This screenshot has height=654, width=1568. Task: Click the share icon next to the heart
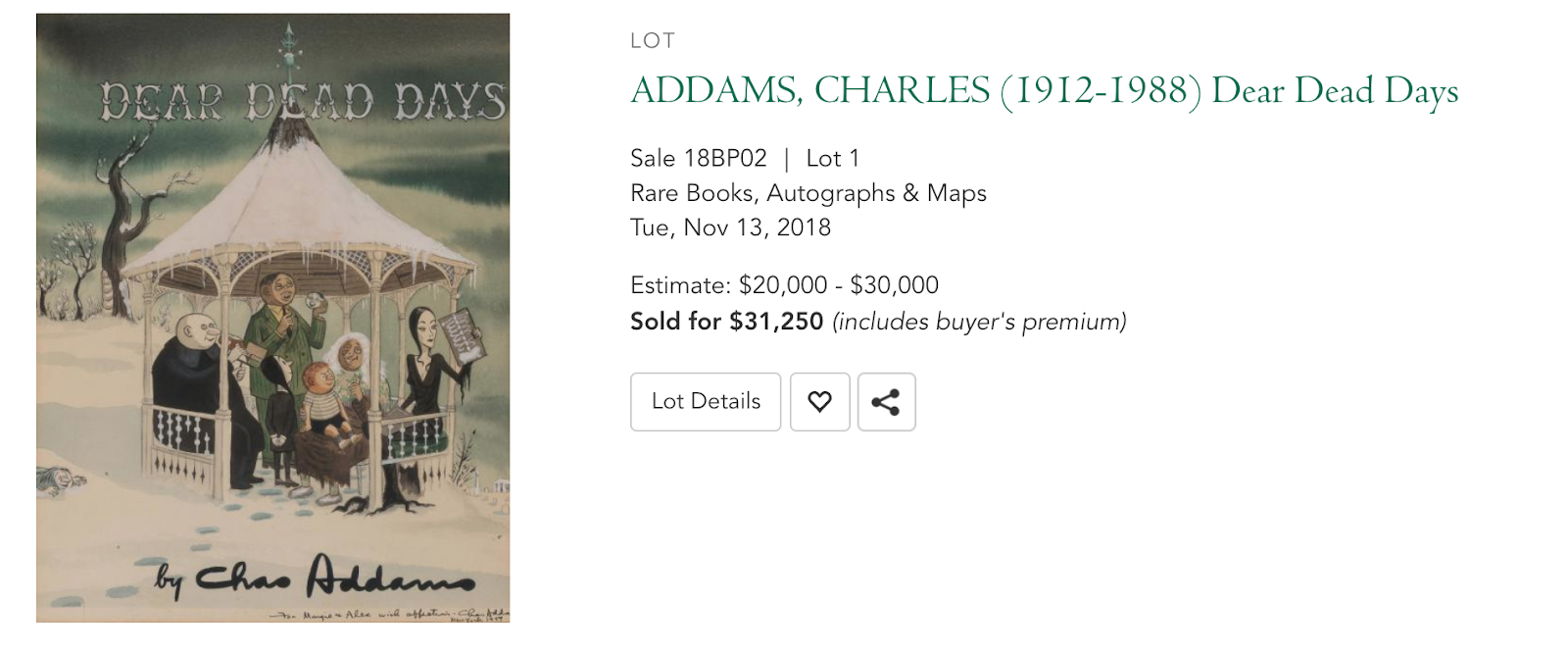[x=886, y=401]
